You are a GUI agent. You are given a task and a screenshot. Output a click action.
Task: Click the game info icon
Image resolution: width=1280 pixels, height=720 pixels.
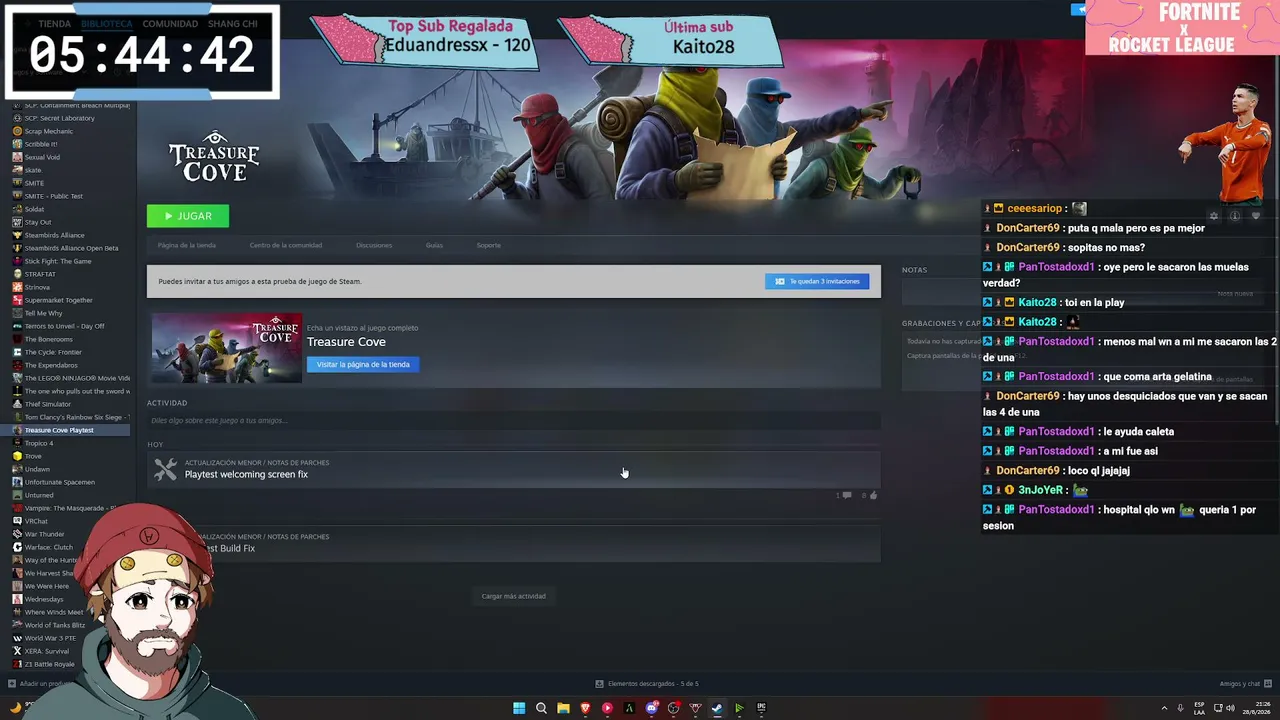click(1235, 216)
